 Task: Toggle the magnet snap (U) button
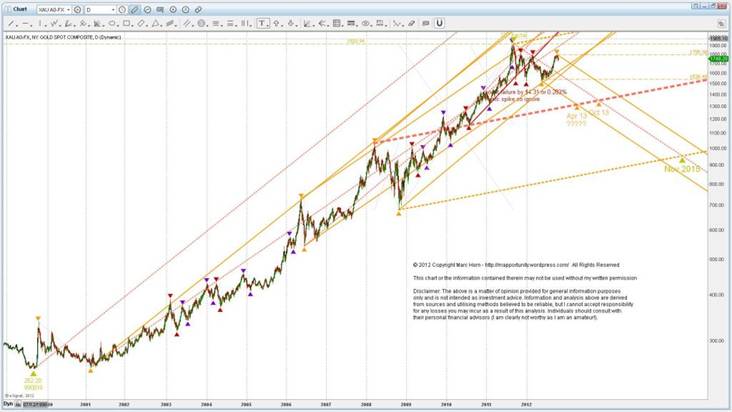[439, 23]
